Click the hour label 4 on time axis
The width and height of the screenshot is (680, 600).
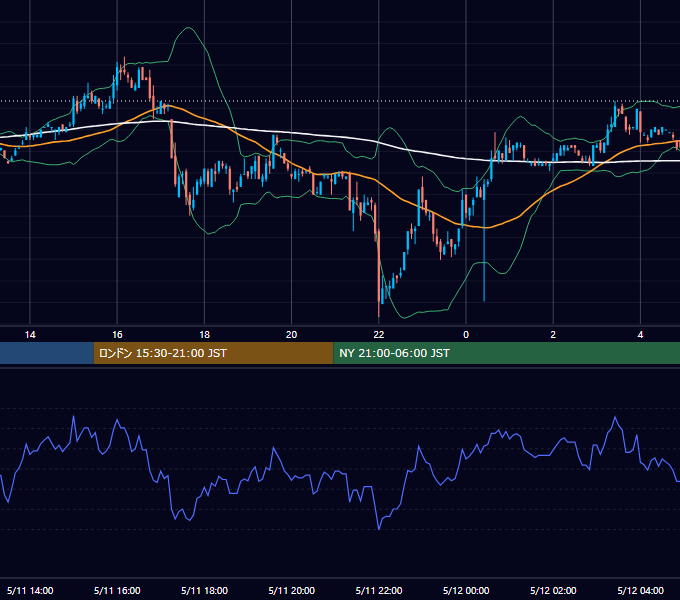640,335
